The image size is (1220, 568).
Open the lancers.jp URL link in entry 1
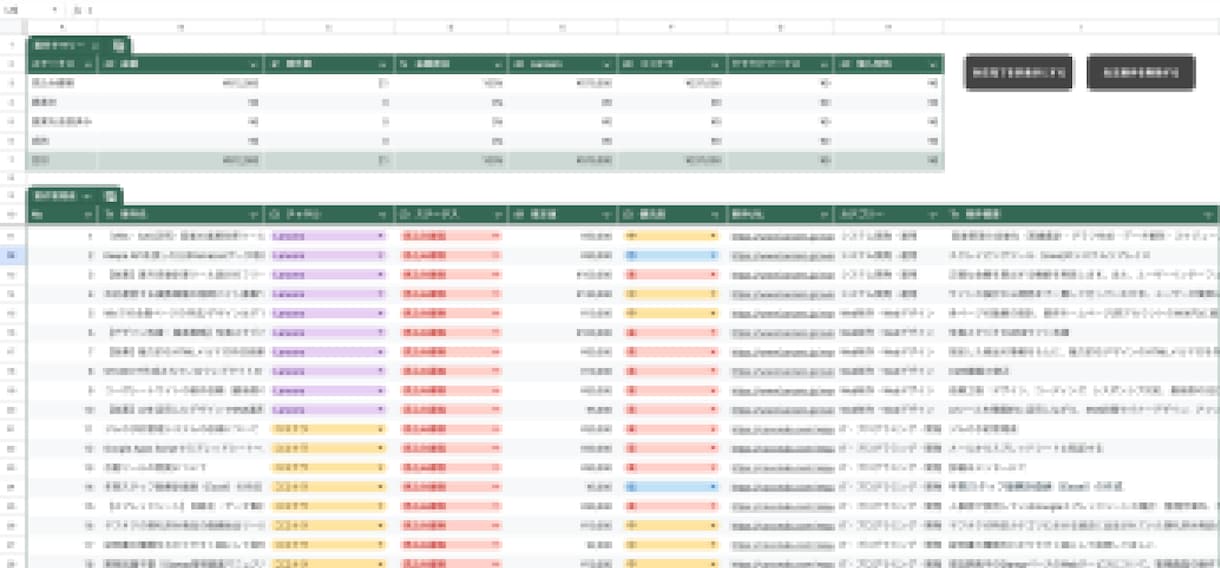[781, 237]
